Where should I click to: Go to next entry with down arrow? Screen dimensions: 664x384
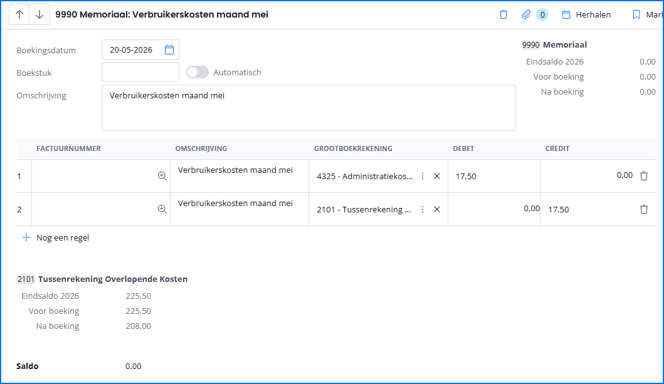[39, 14]
